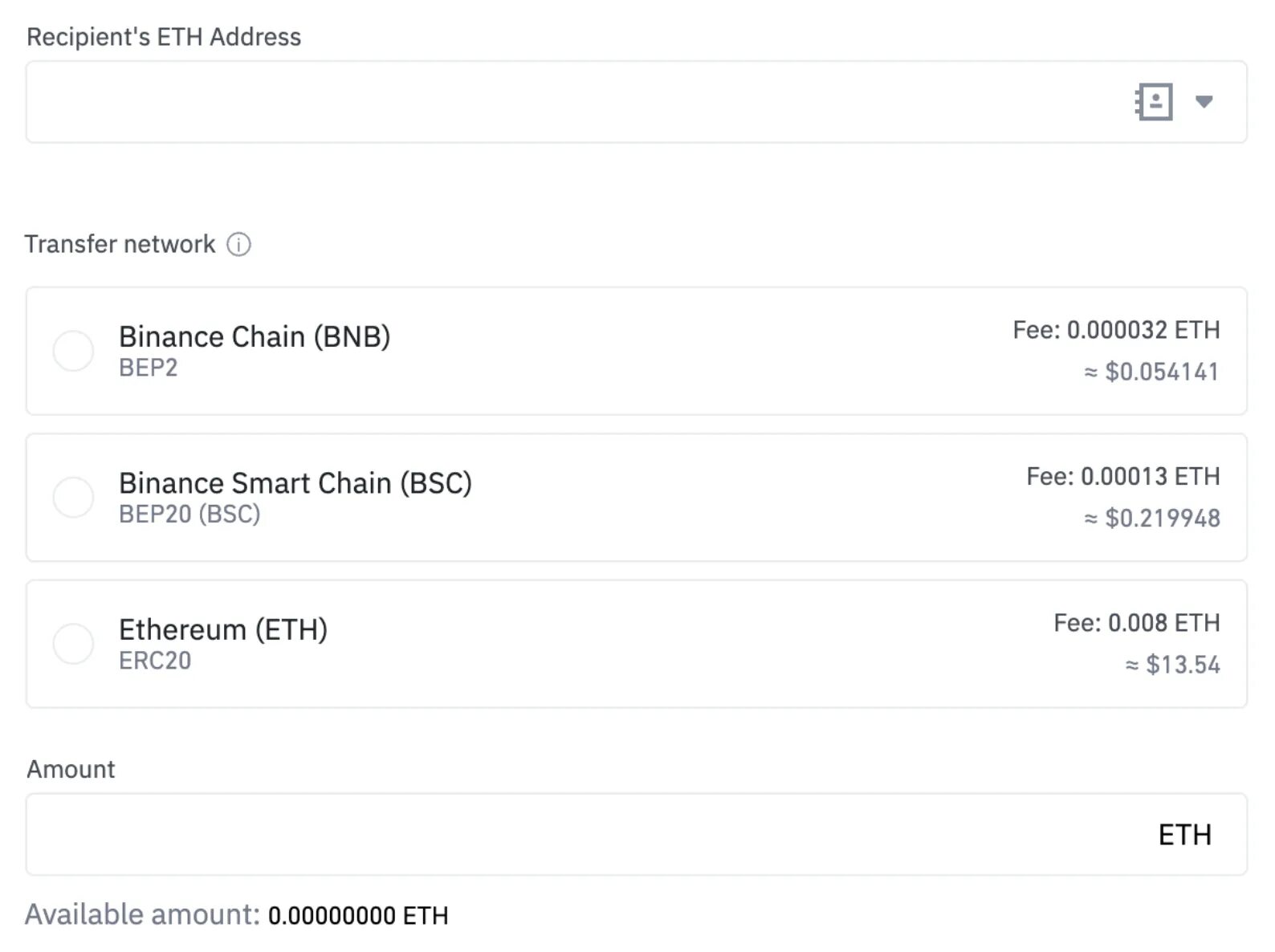Select the Ethereum (ETH) radio button

[x=73, y=644]
